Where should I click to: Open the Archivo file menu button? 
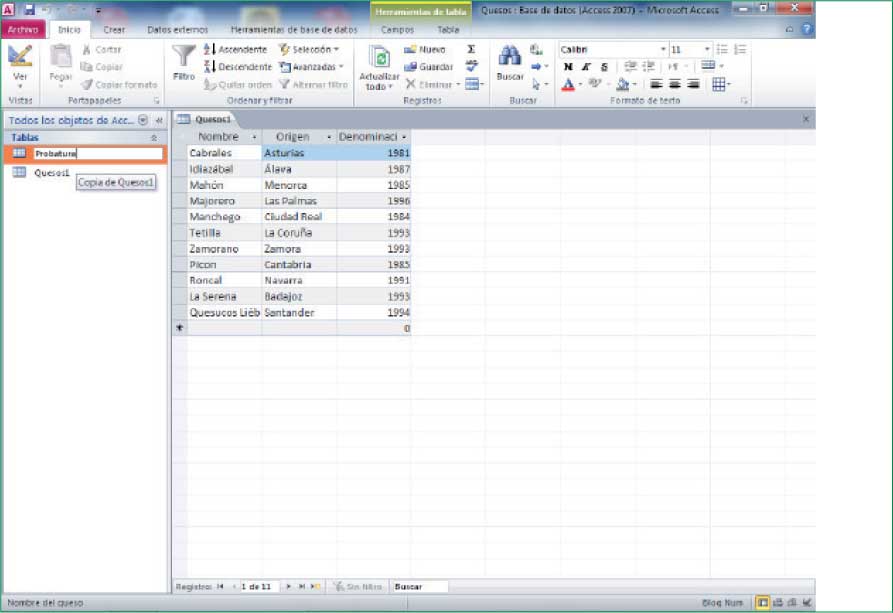pos(23,30)
